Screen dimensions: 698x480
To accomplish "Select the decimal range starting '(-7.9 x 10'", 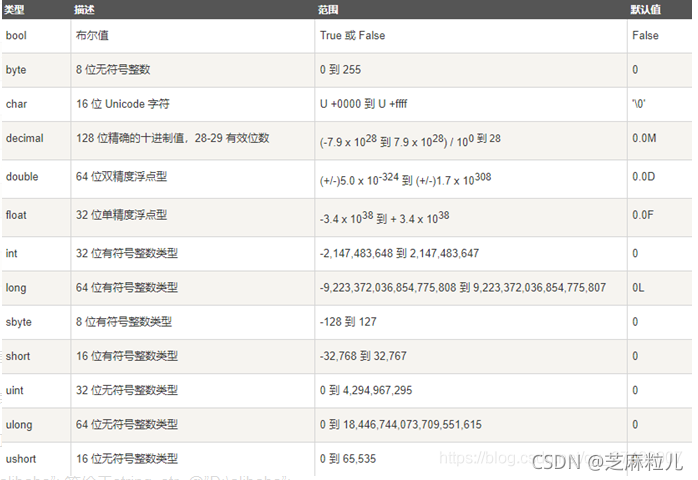I will coord(410,140).
